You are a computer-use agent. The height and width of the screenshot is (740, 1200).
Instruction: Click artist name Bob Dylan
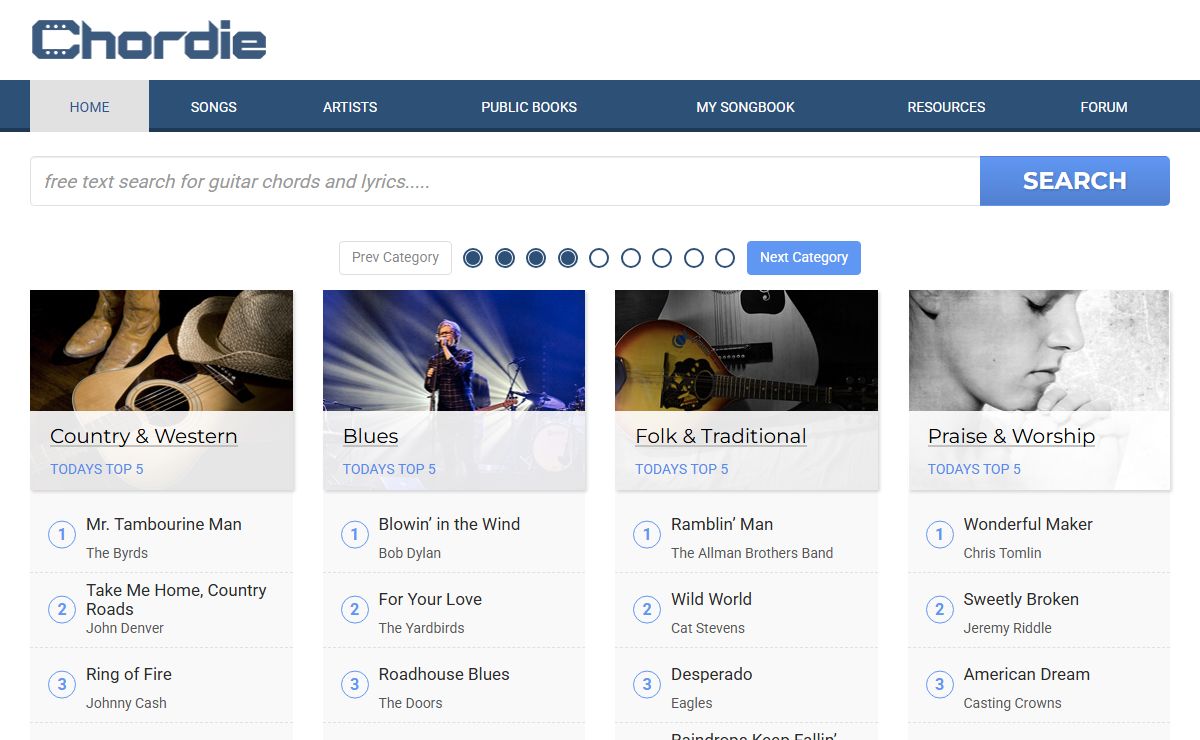pyautogui.click(x=410, y=553)
